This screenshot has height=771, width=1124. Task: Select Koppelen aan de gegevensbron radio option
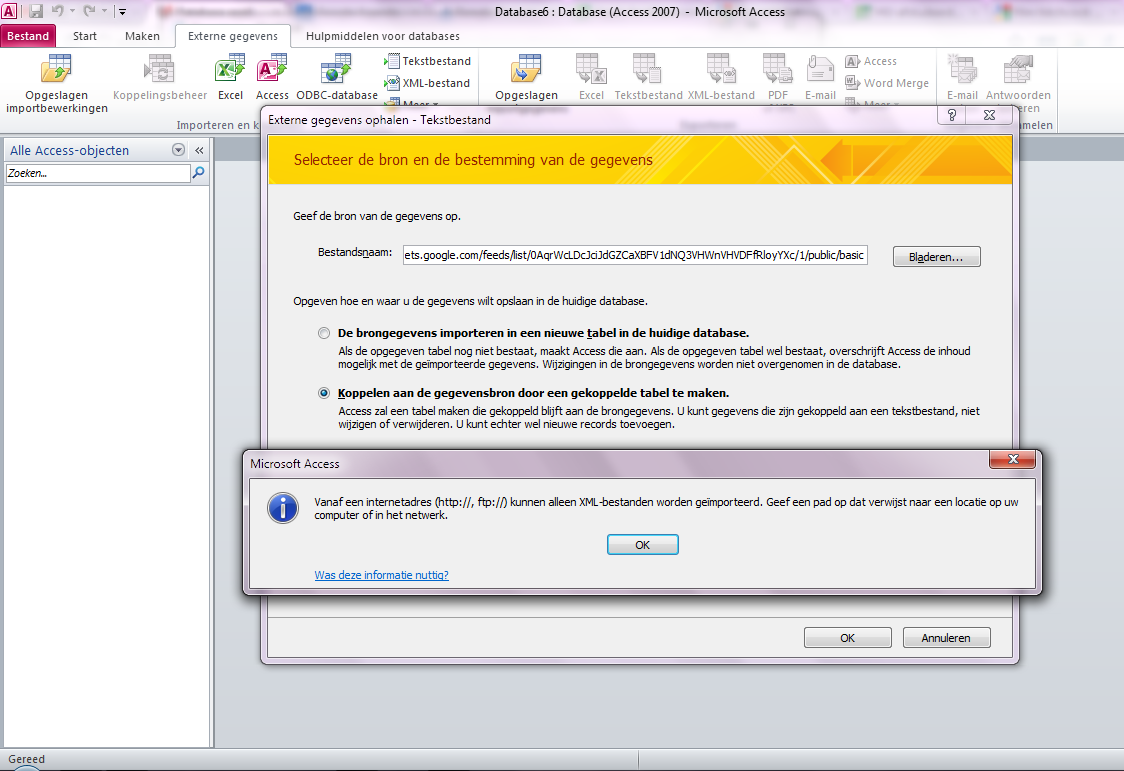pos(324,393)
